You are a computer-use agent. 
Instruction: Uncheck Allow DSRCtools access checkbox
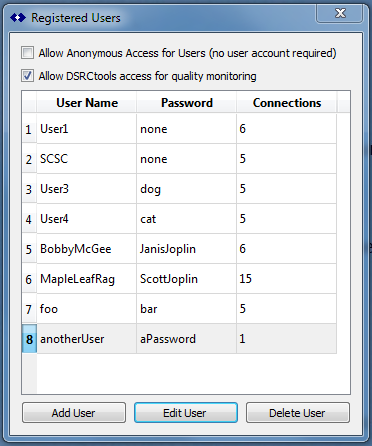pos(27,76)
